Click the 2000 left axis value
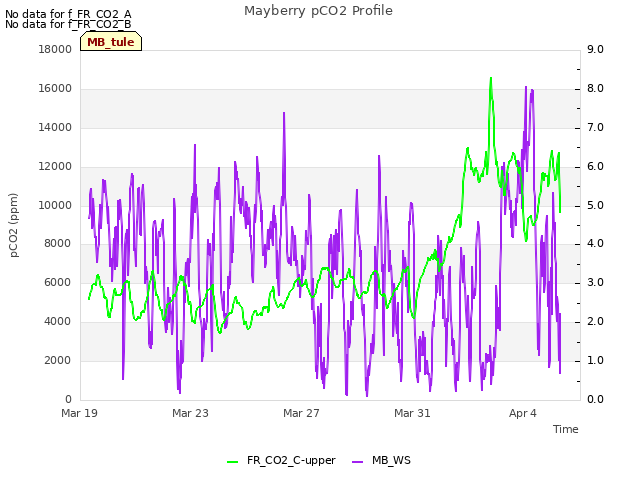This screenshot has width=640, height=480. click(58, 360)
